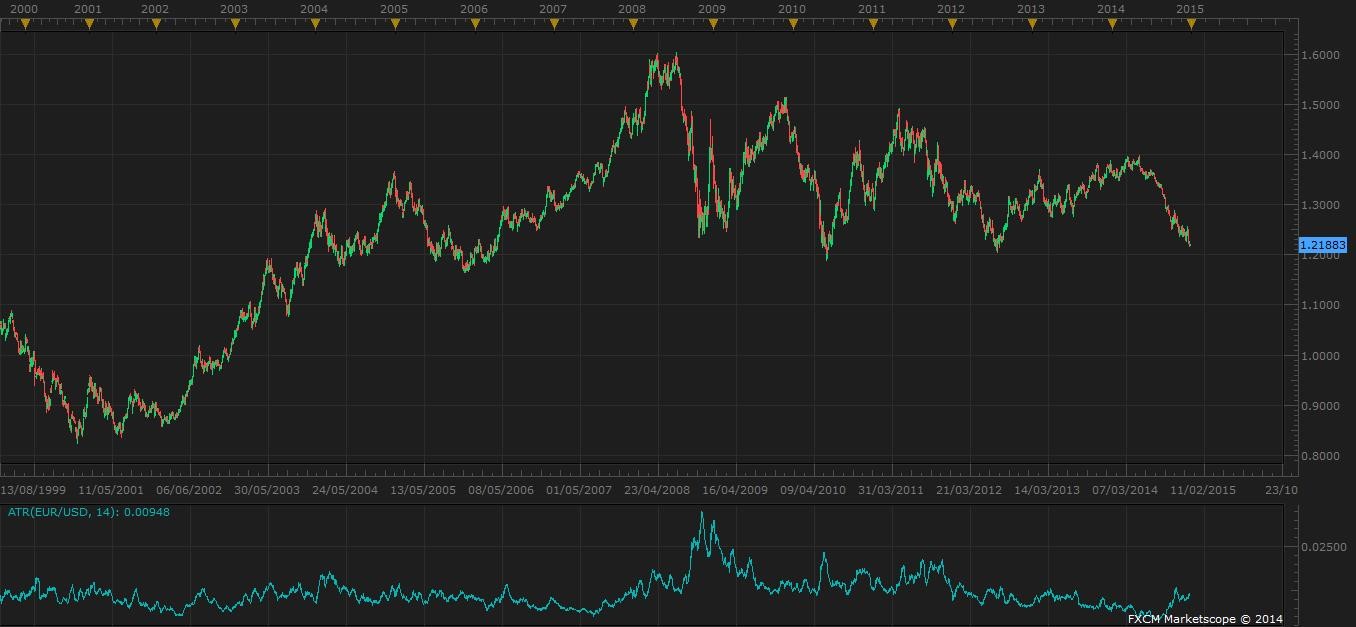
Task: Click the 1.6000 price level label
Action: click(1320, 55)
